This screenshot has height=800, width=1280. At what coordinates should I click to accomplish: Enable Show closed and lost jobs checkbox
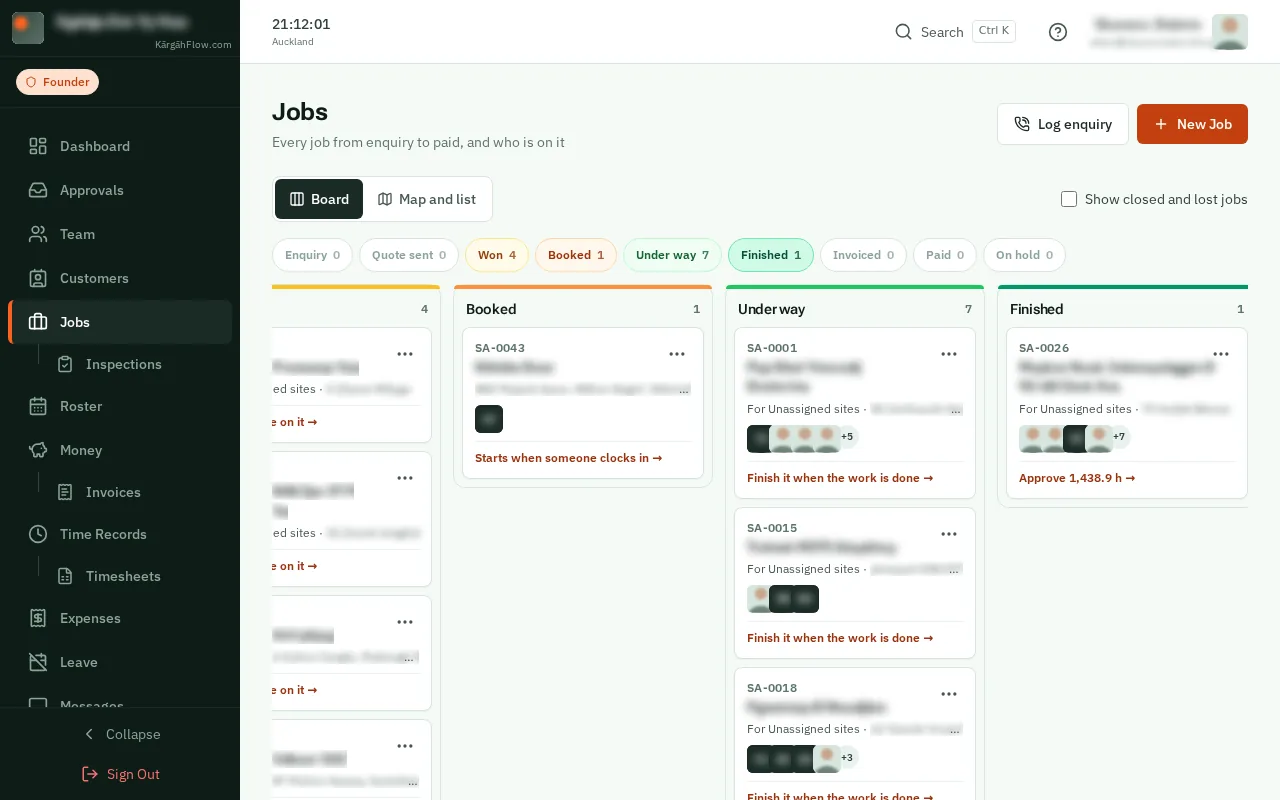(x=1069, y=199)
